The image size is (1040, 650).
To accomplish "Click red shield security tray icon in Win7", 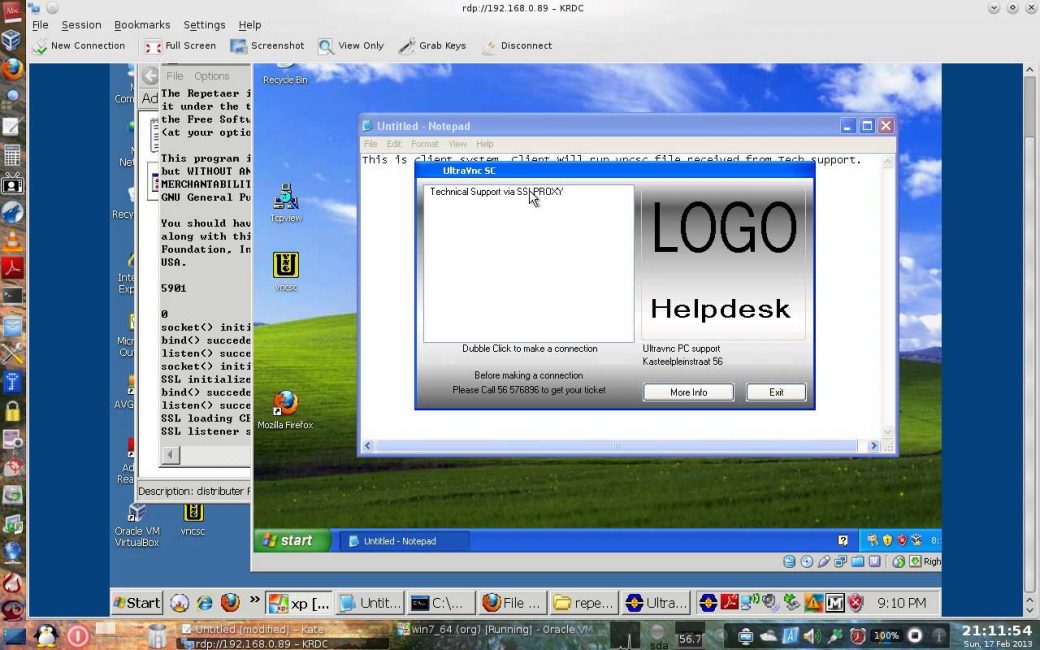I will coord(856,602).
